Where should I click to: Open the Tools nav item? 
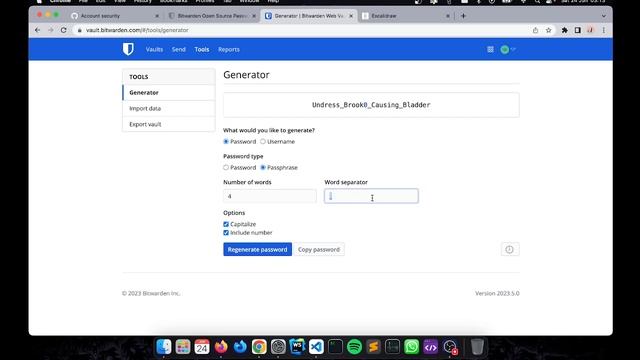pyautogui.click(x=202, y=49)
